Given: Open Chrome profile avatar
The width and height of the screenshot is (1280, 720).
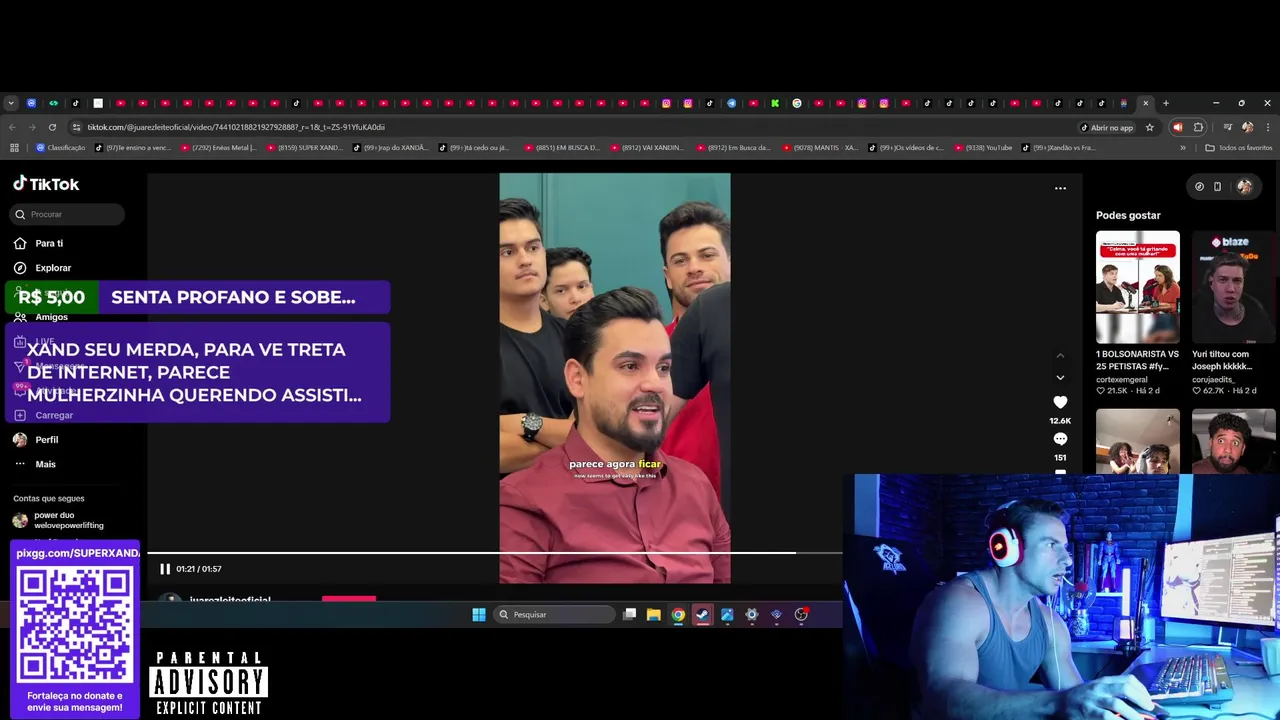Looking at the screenshot, I should 1247,127.
